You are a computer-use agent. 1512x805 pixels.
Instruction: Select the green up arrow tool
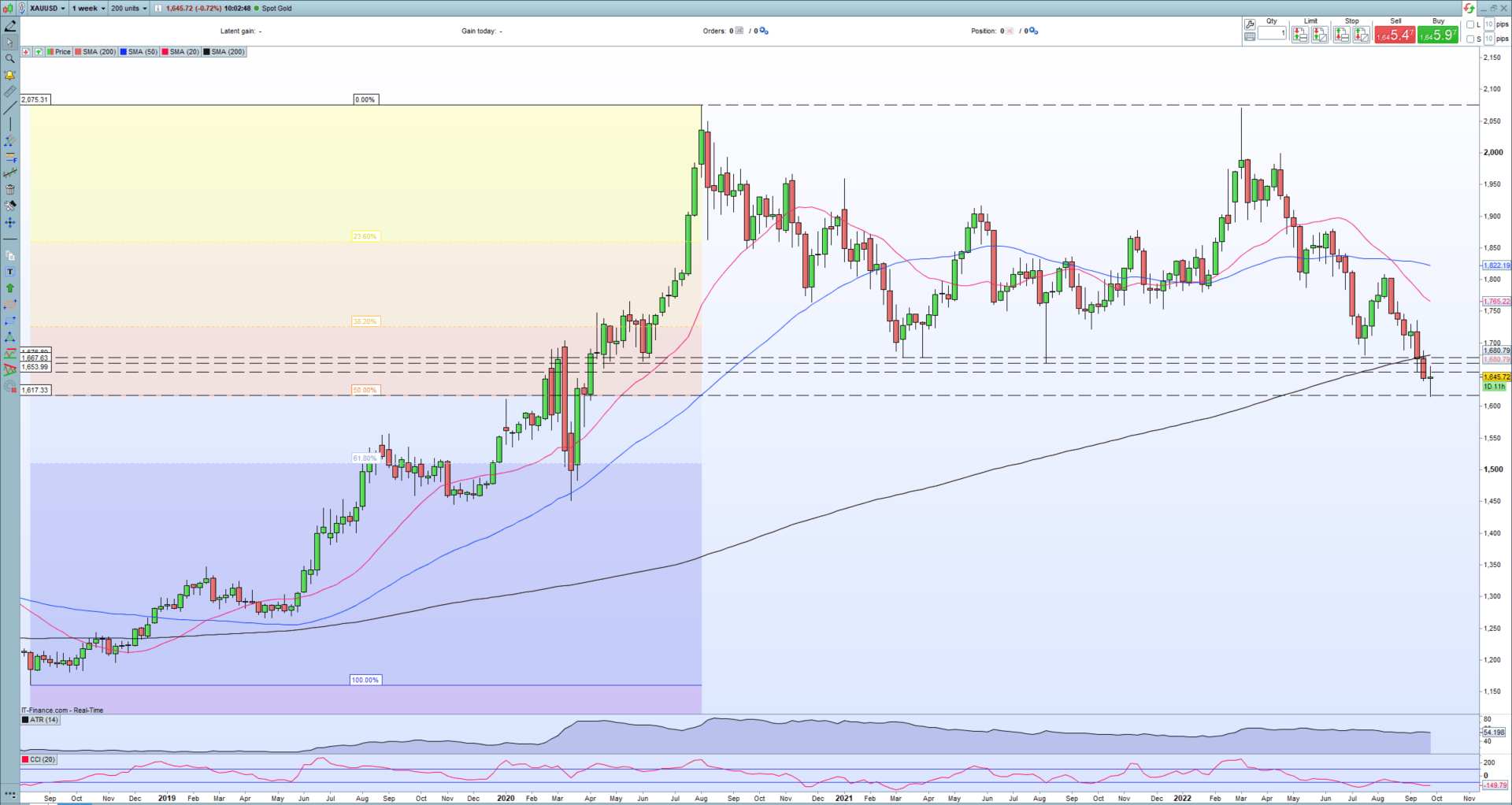pos(9,288)
